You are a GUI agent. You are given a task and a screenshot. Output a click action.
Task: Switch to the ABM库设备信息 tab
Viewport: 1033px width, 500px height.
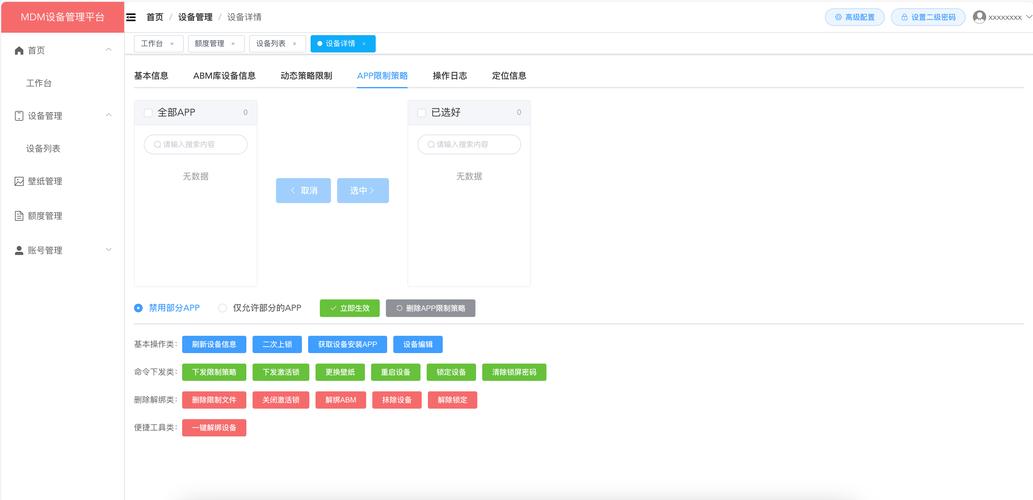[x=224, y=76]
